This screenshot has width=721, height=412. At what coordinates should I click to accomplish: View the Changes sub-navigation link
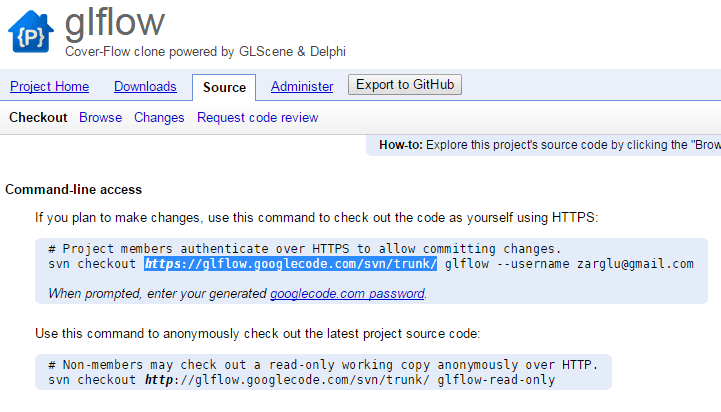(159, 118)
